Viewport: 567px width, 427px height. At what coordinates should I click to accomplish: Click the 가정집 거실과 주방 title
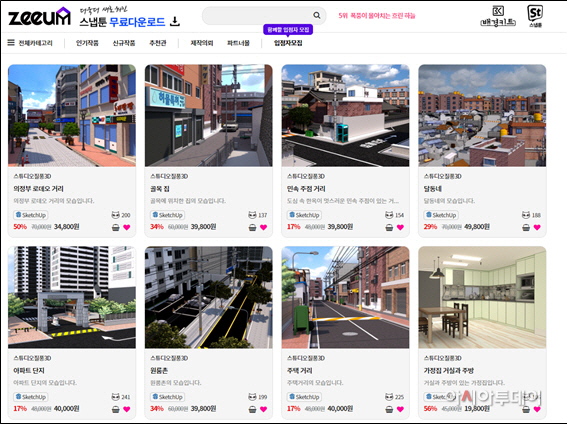point(449,371)
